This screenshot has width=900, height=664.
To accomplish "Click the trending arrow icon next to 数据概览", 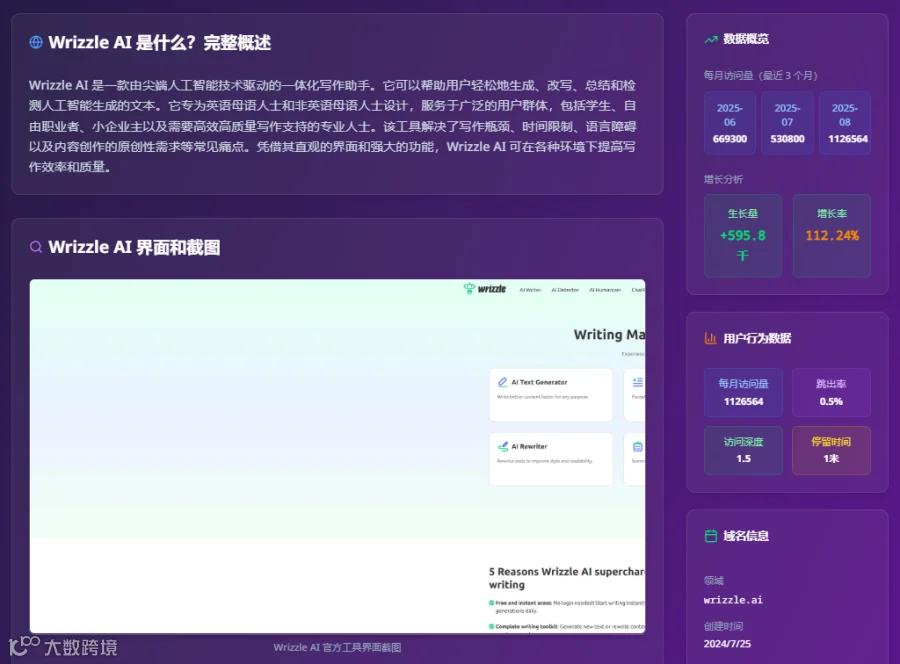I will point(711,40).
